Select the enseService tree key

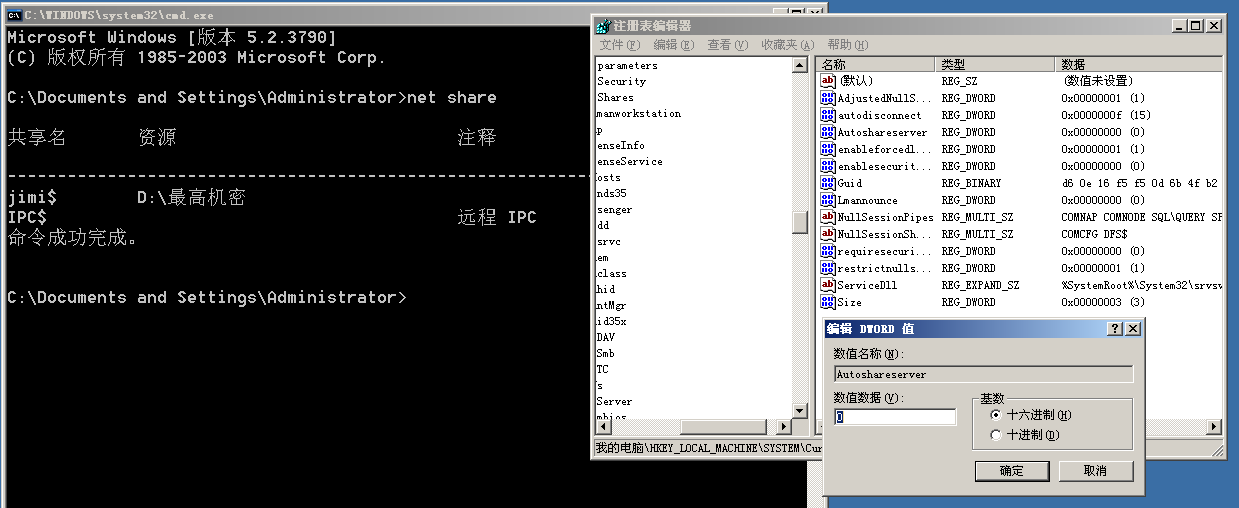[x=629, y=161]
